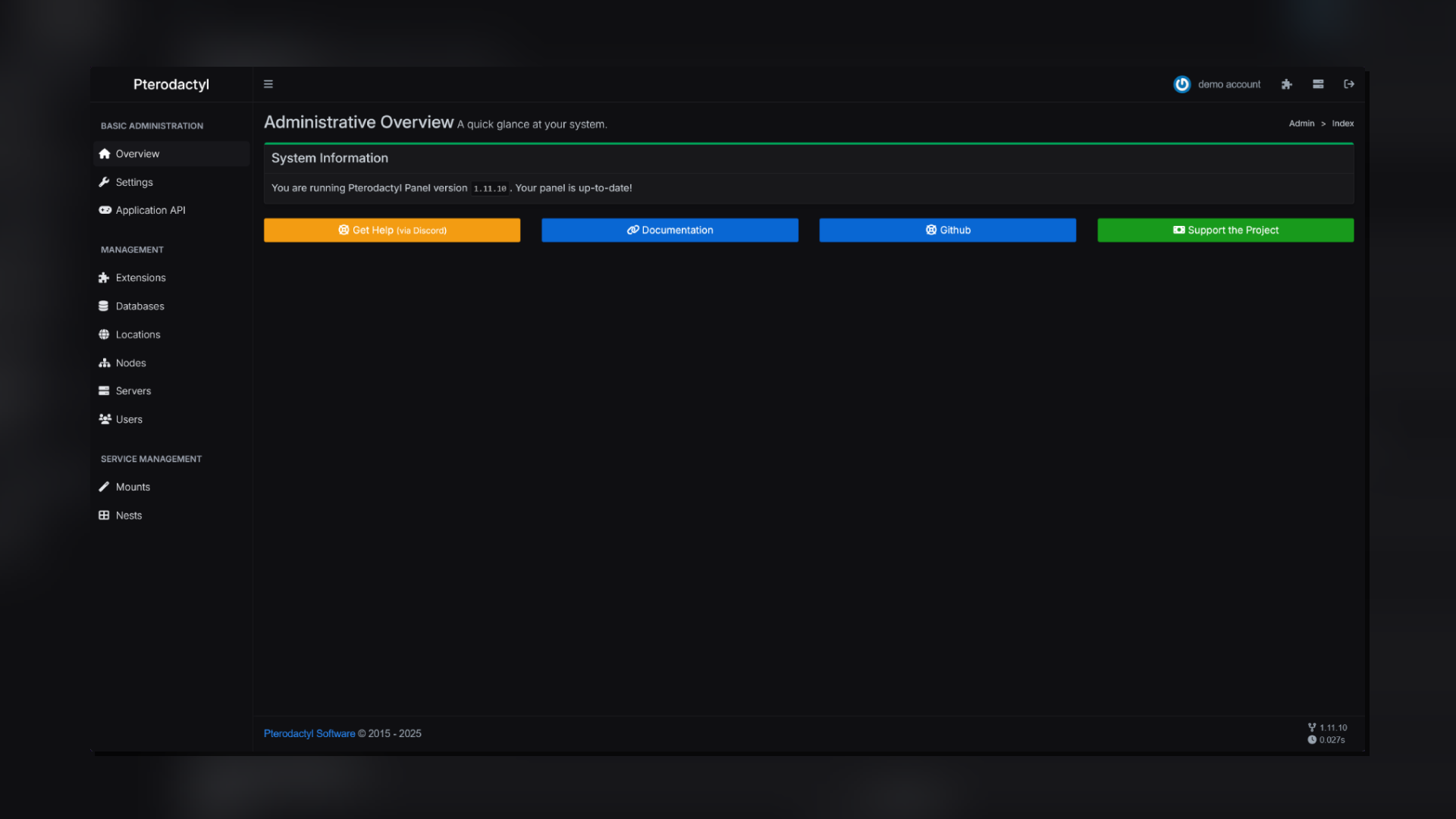Image resolution: width=1456 pixels, height=819 pixels.
Task: Click the Get Help via Discord button
Action: [392, 231]
